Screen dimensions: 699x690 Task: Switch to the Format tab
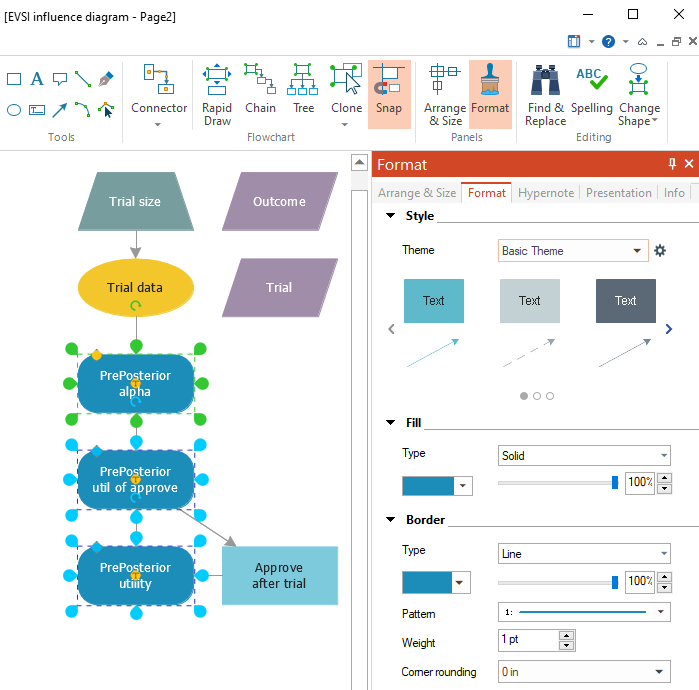tap(486, 193)
